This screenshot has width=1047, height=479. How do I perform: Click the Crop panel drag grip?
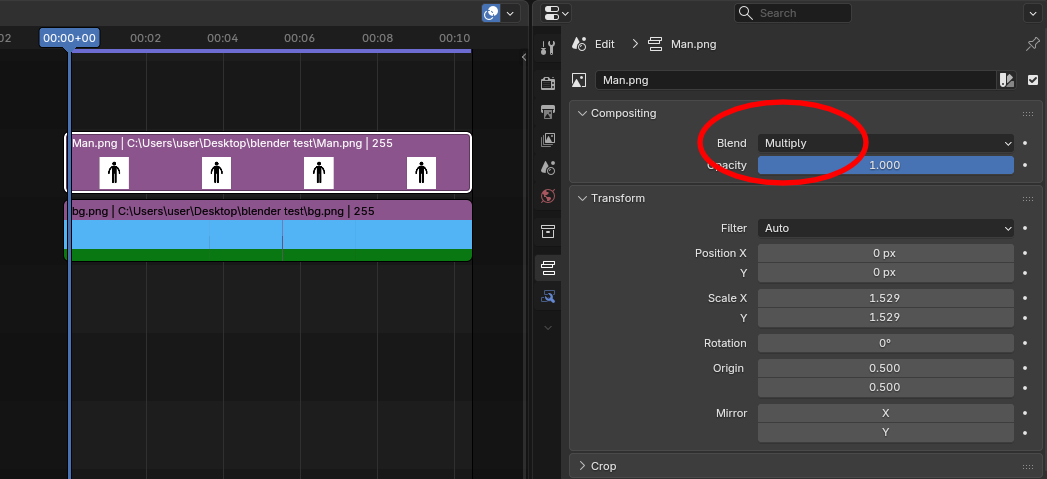point(1028,466)
